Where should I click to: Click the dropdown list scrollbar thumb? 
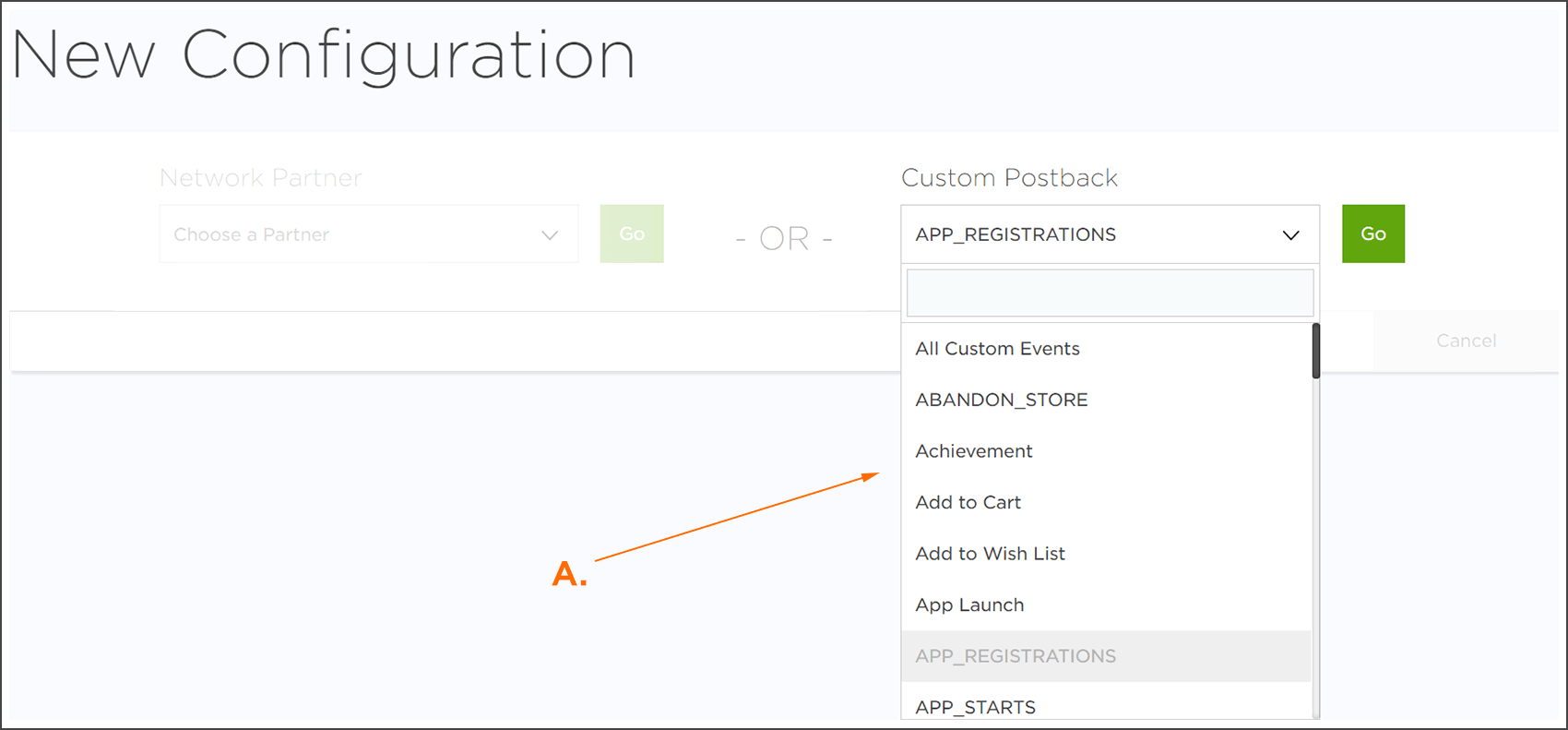1316,351
